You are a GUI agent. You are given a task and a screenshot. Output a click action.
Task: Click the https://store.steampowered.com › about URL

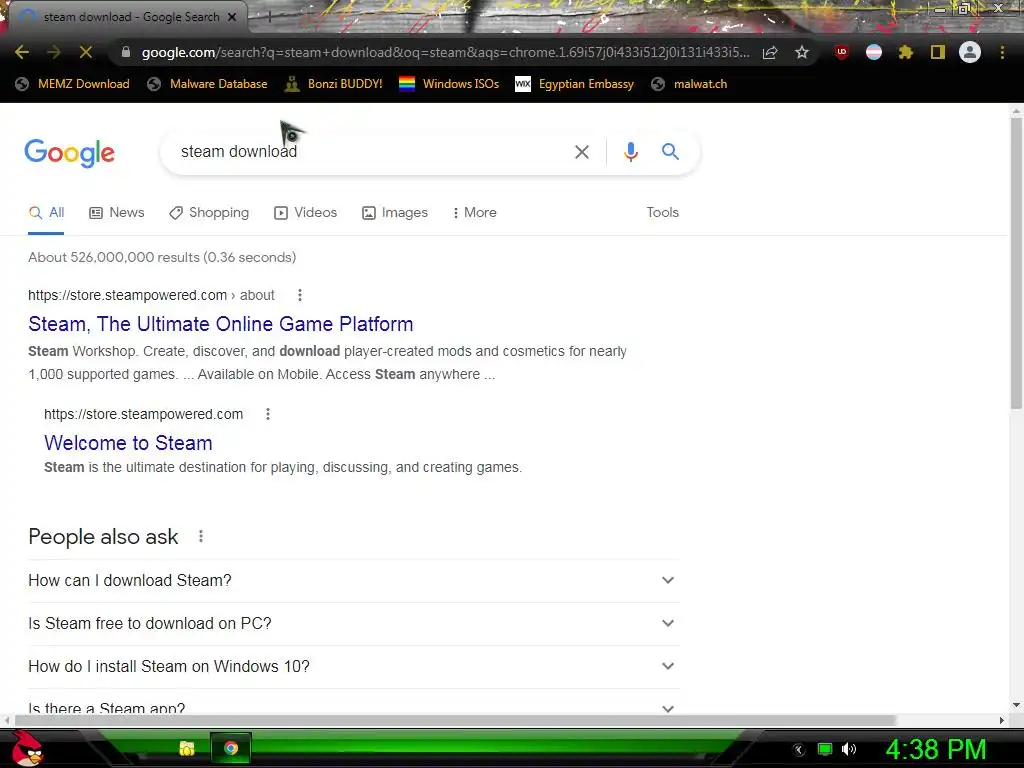coord(151,295)
